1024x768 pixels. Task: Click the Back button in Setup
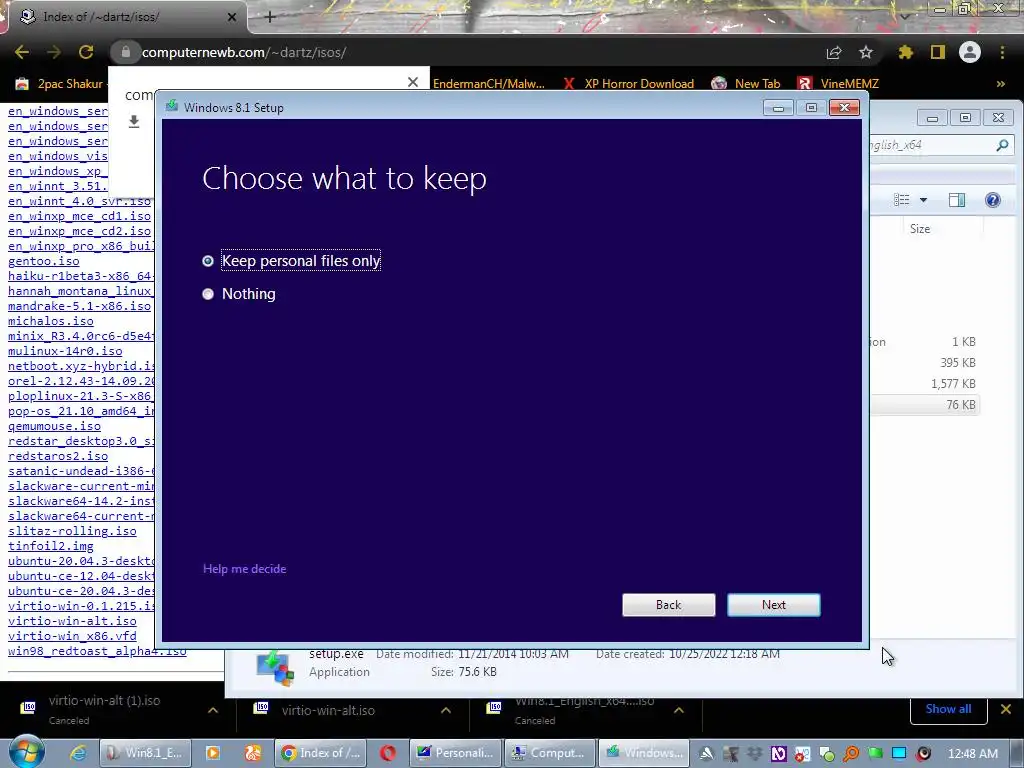click(x=669, y=605)
